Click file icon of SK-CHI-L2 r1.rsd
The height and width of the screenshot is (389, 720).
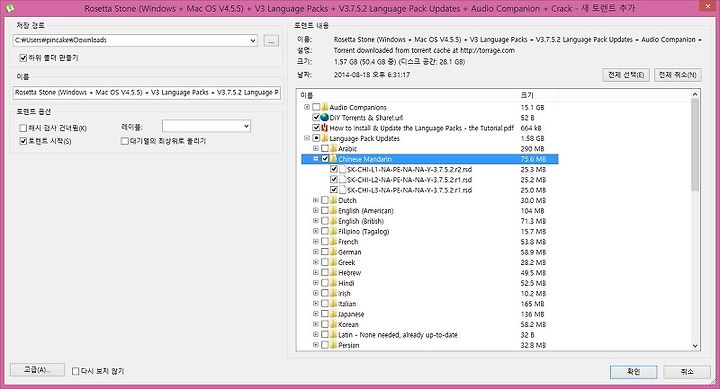[342, 180]
